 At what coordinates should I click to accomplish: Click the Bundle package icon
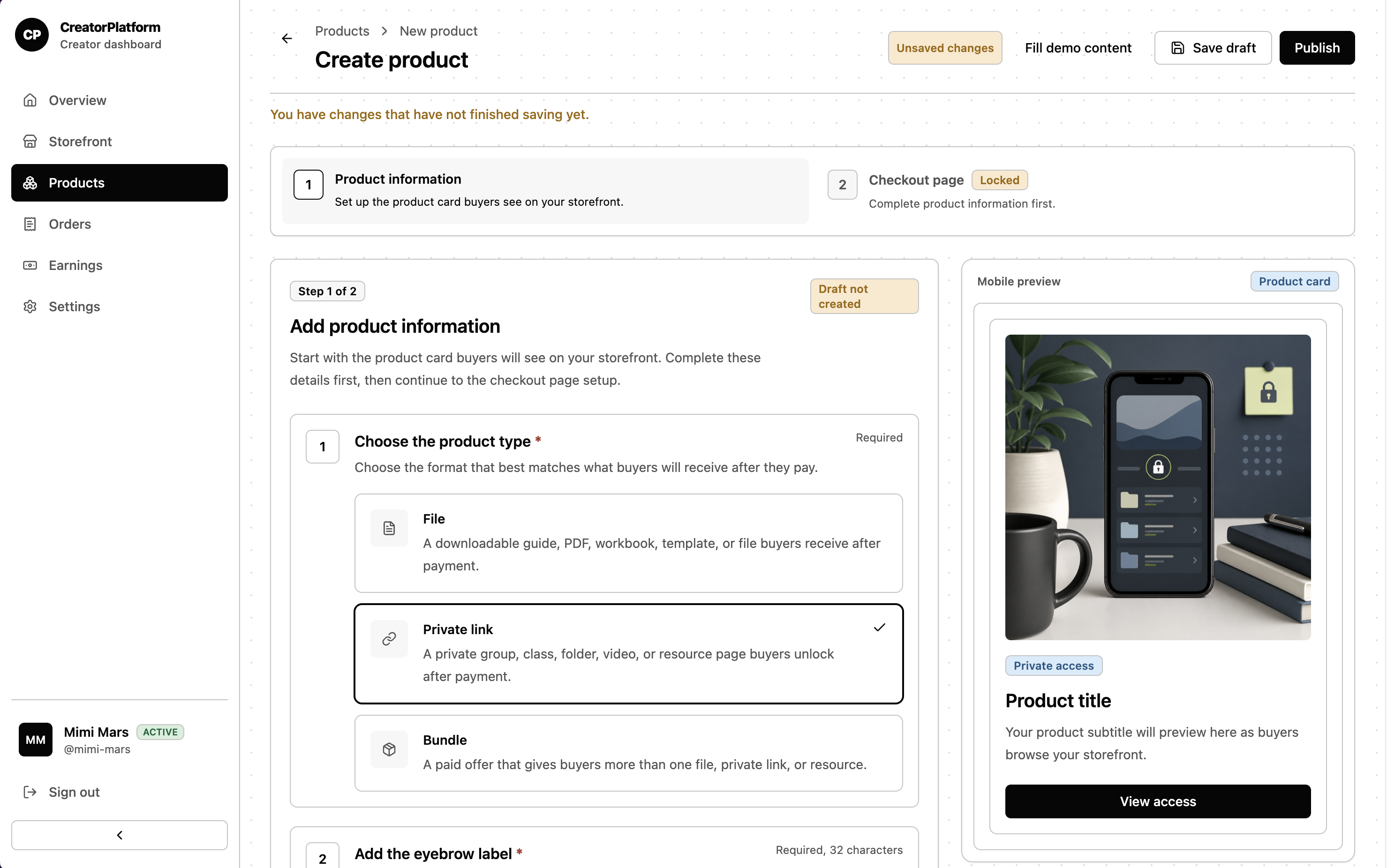pyautogui.click(x=389, y=749)
